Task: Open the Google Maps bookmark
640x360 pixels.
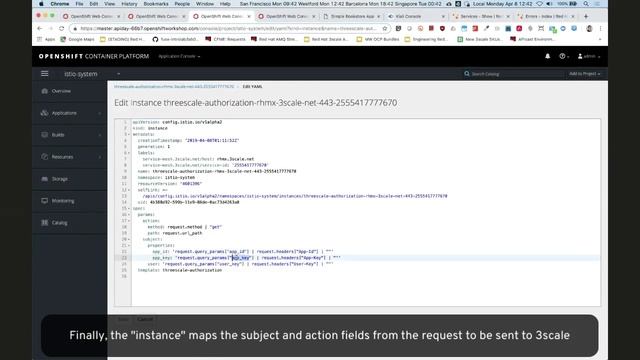Action: click(x=78, y=39)
